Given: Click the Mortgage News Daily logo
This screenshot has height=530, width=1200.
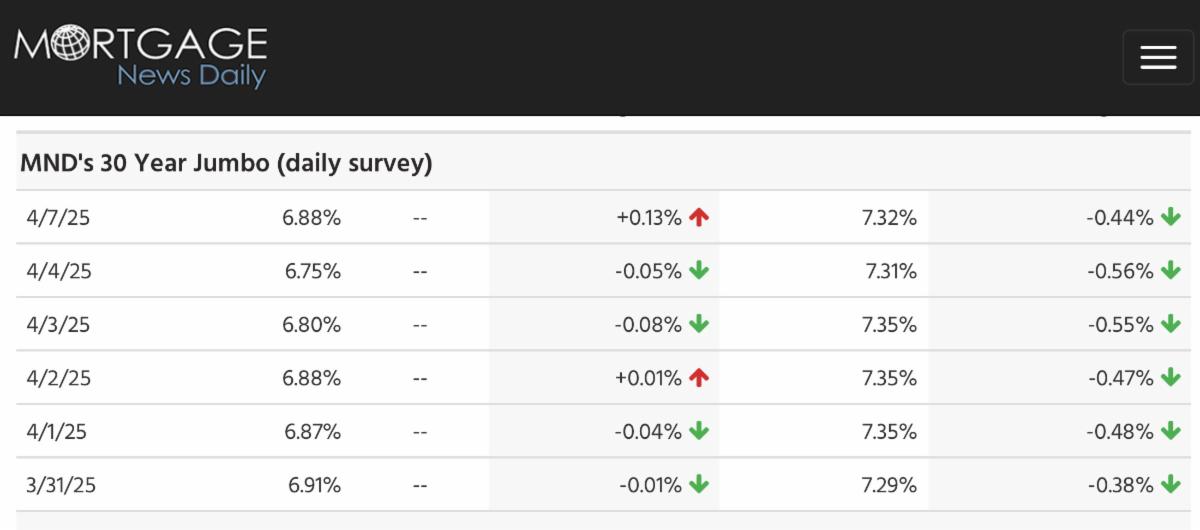Looking at the screenshot, I should (141, 57).
